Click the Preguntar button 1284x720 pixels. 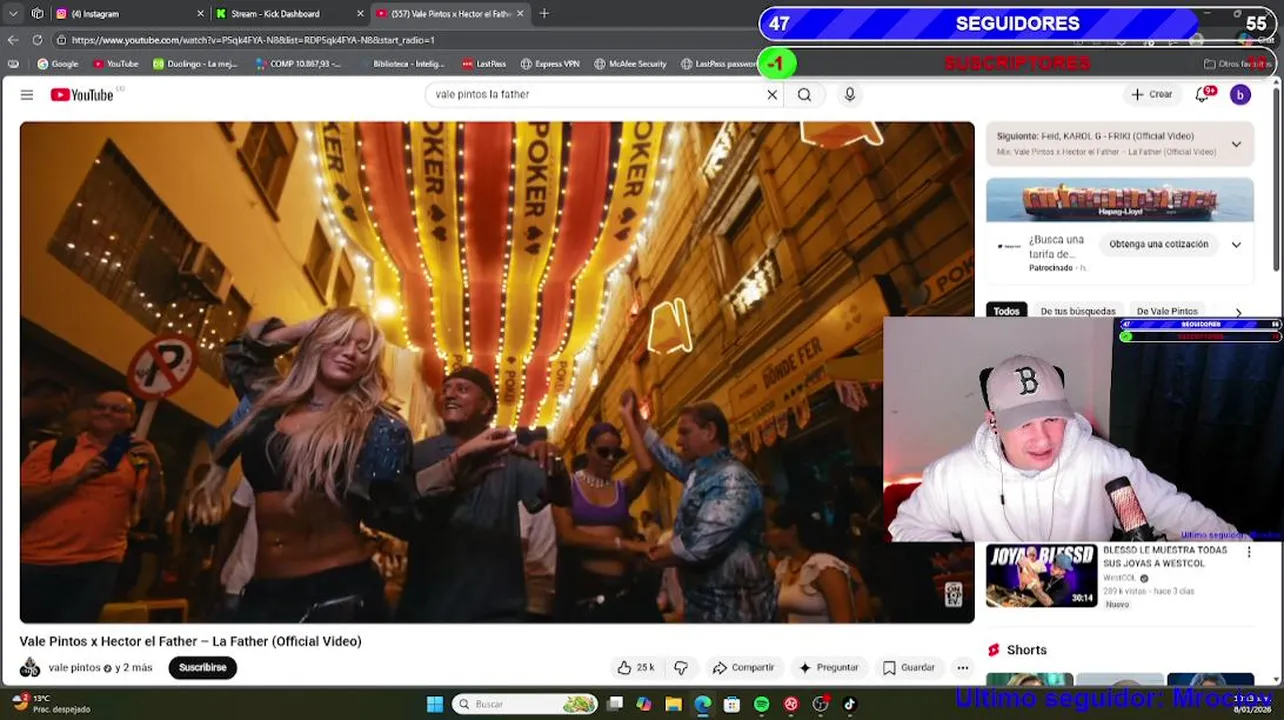[828, 668]
